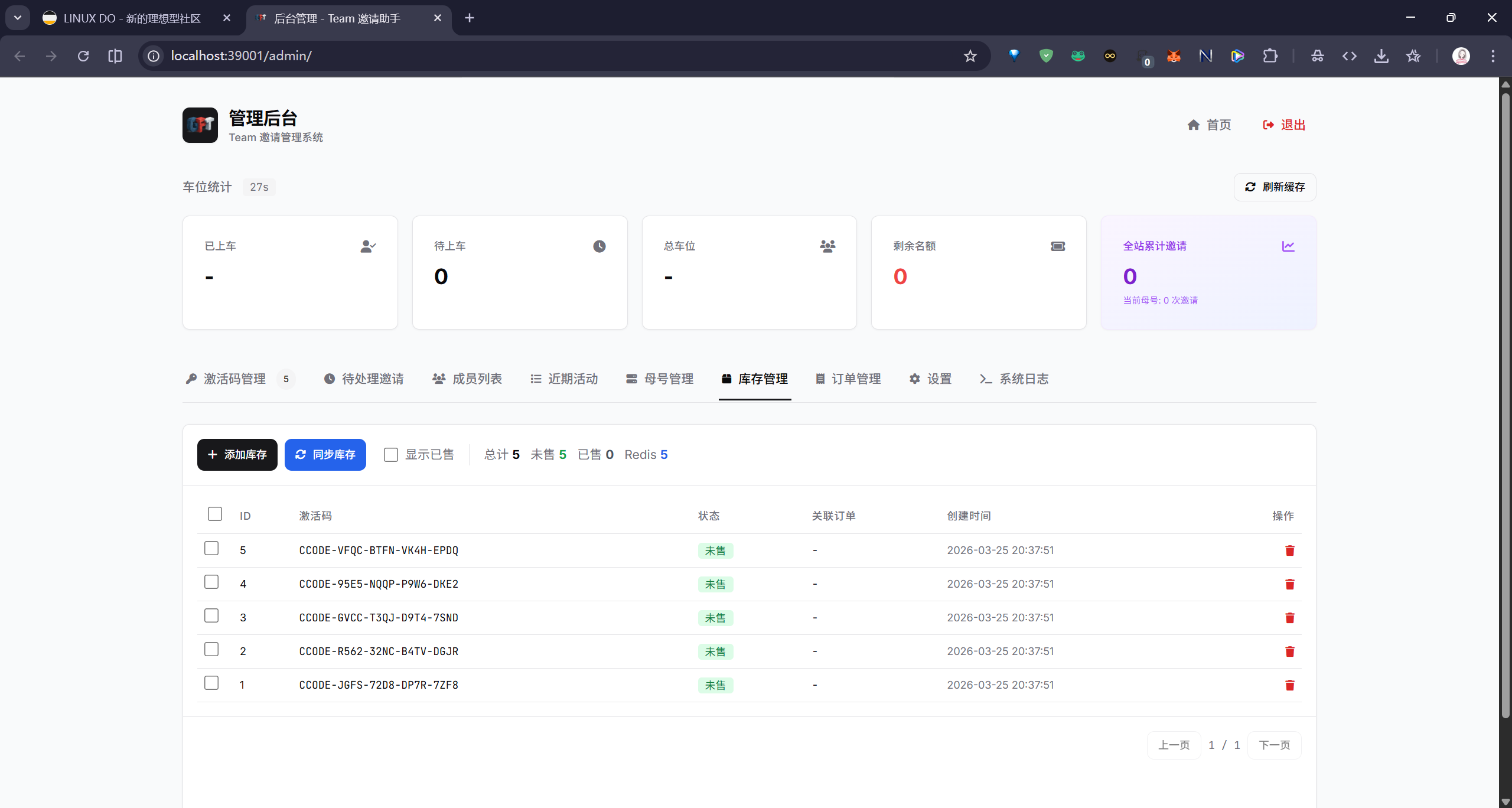Click the admin panel logo icon

(x=200, y=125)
